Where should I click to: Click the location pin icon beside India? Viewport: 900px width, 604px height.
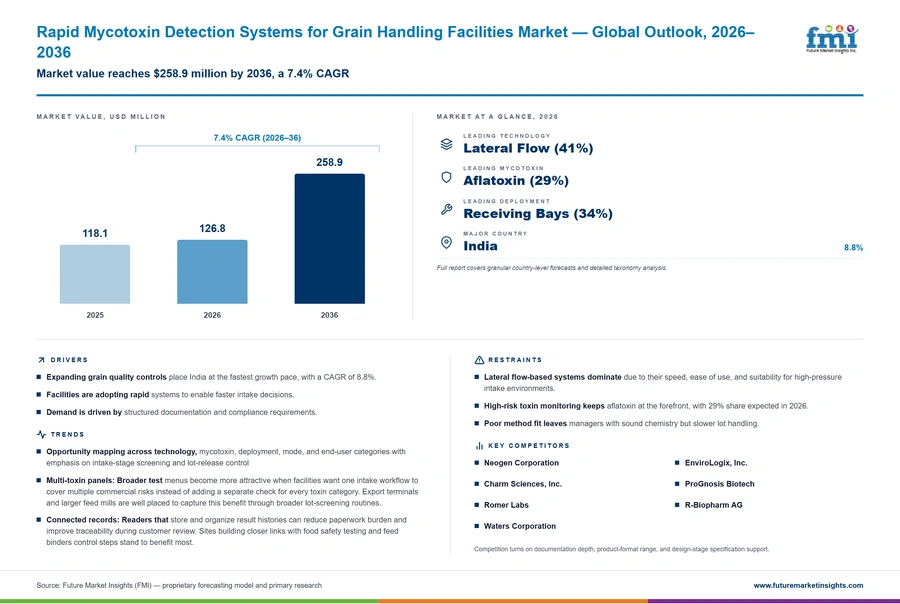click(447, 242)
